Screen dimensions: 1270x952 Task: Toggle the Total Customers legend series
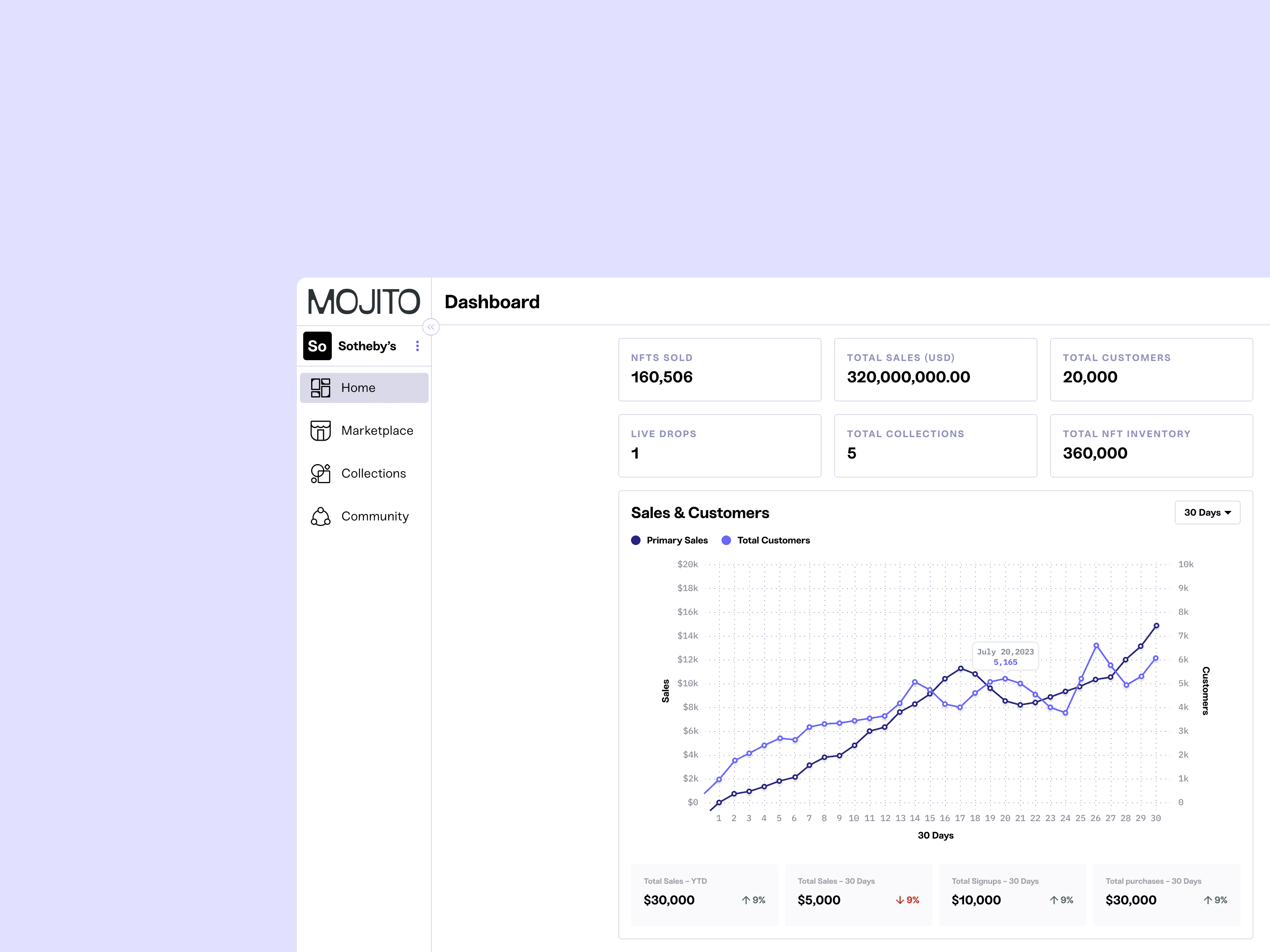[766, 541]
